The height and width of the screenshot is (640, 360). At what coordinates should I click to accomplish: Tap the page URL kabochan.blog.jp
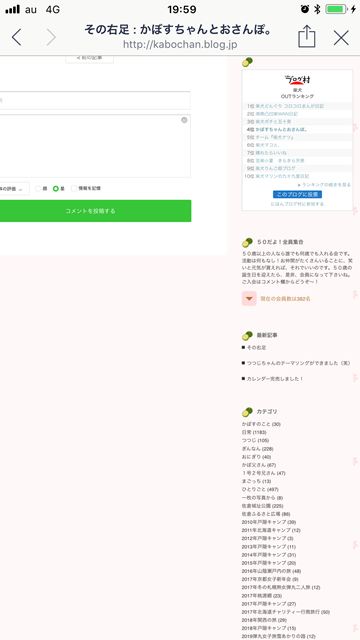pos(180,44)
